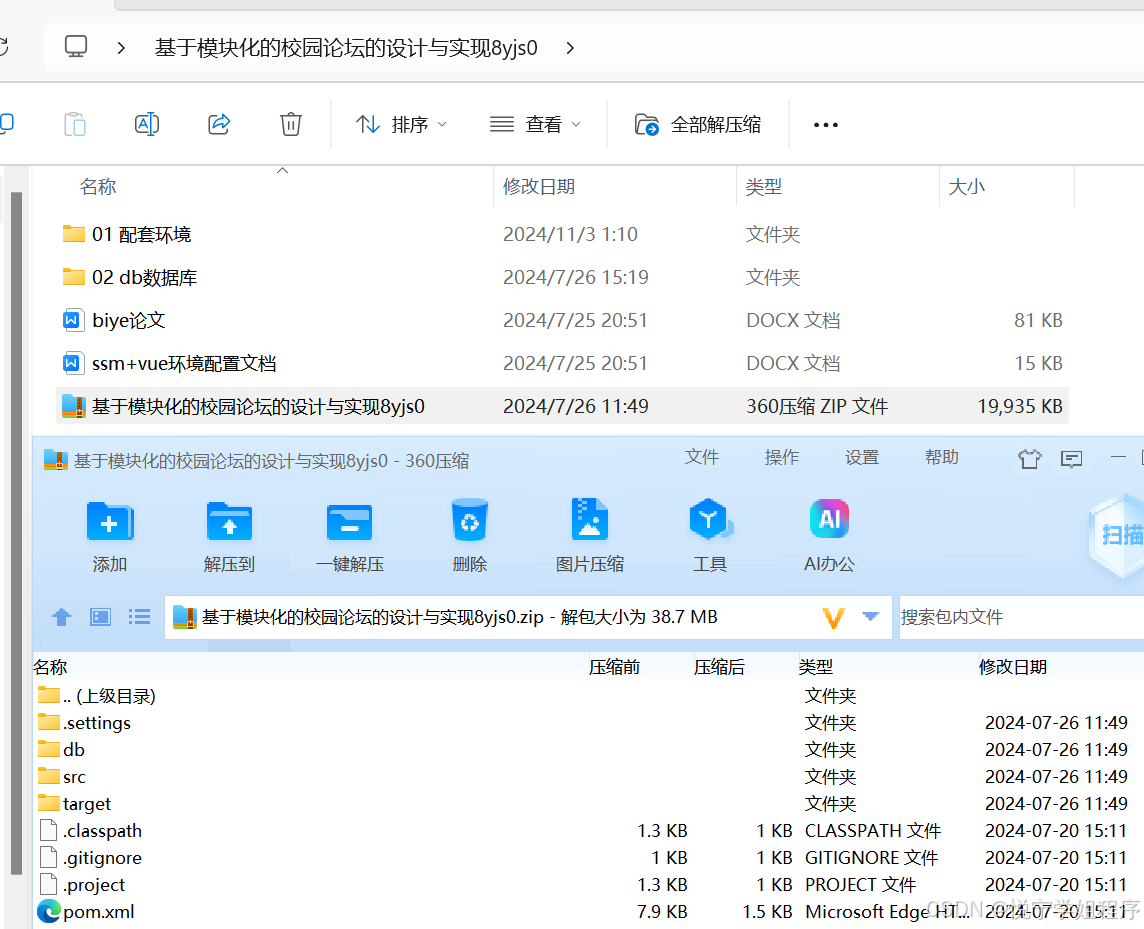This screenshot has width=1144, height=929.
Task: Select the db folder in archive
Action: [x=61, y=749]
